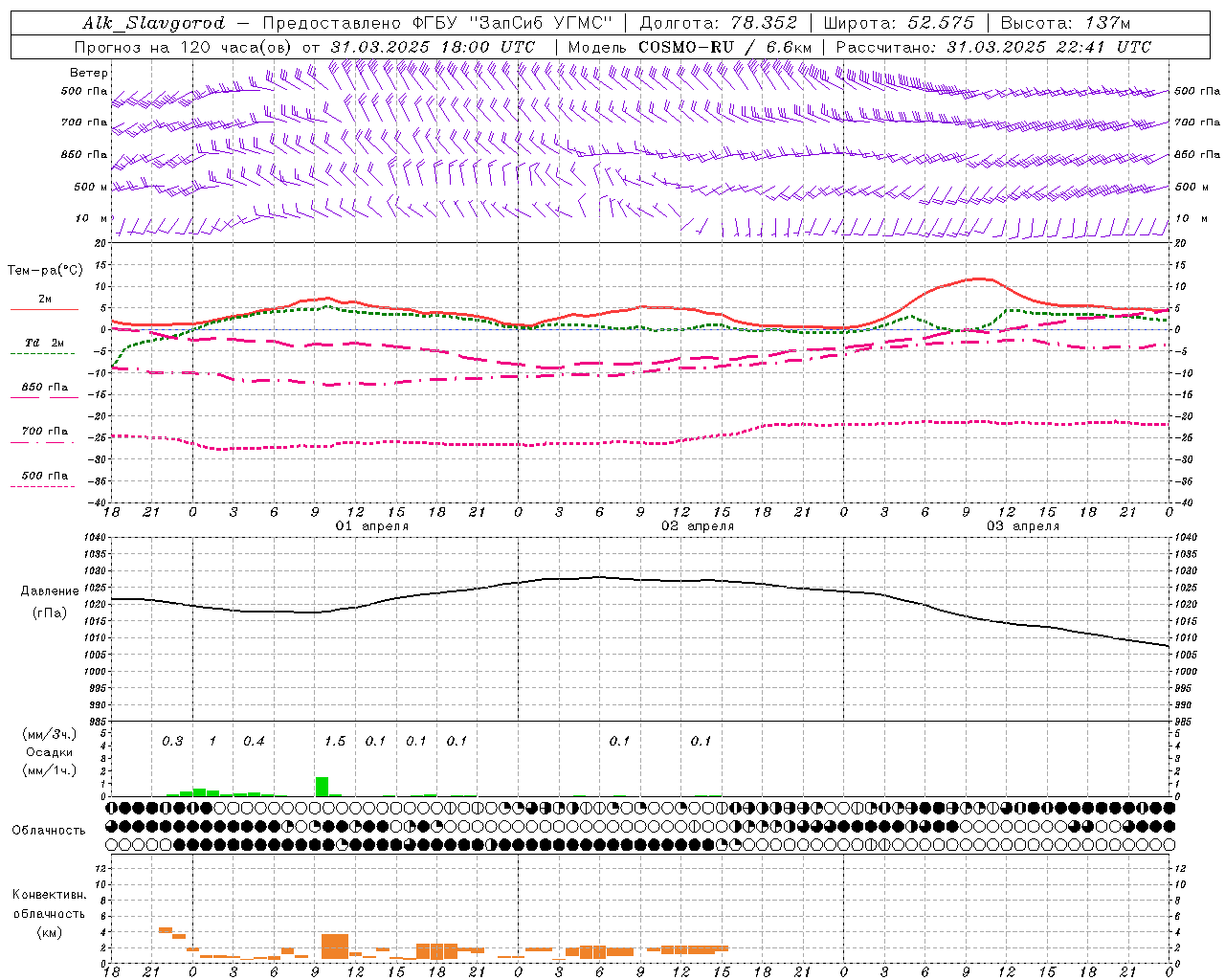This screenshot has height=980, width=1225.
Task: Click the computed time 31.03.2025 22:41 UTC
Action: point(1049,47)
